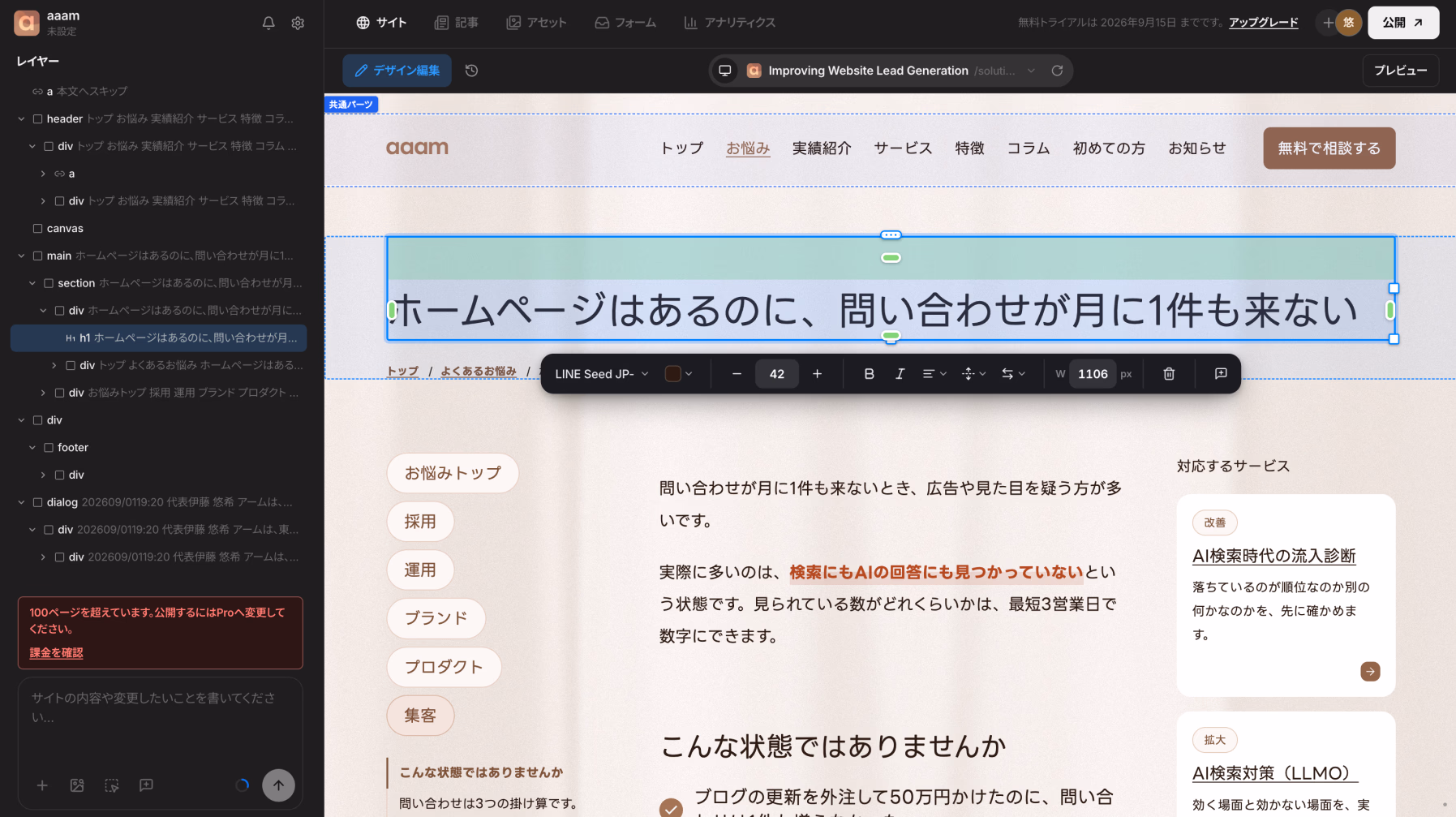Click the ellipsis handle above selected heading
The height and width of the screenshot is (817, 1456).
pyautogui.click(x=891, y=235)
